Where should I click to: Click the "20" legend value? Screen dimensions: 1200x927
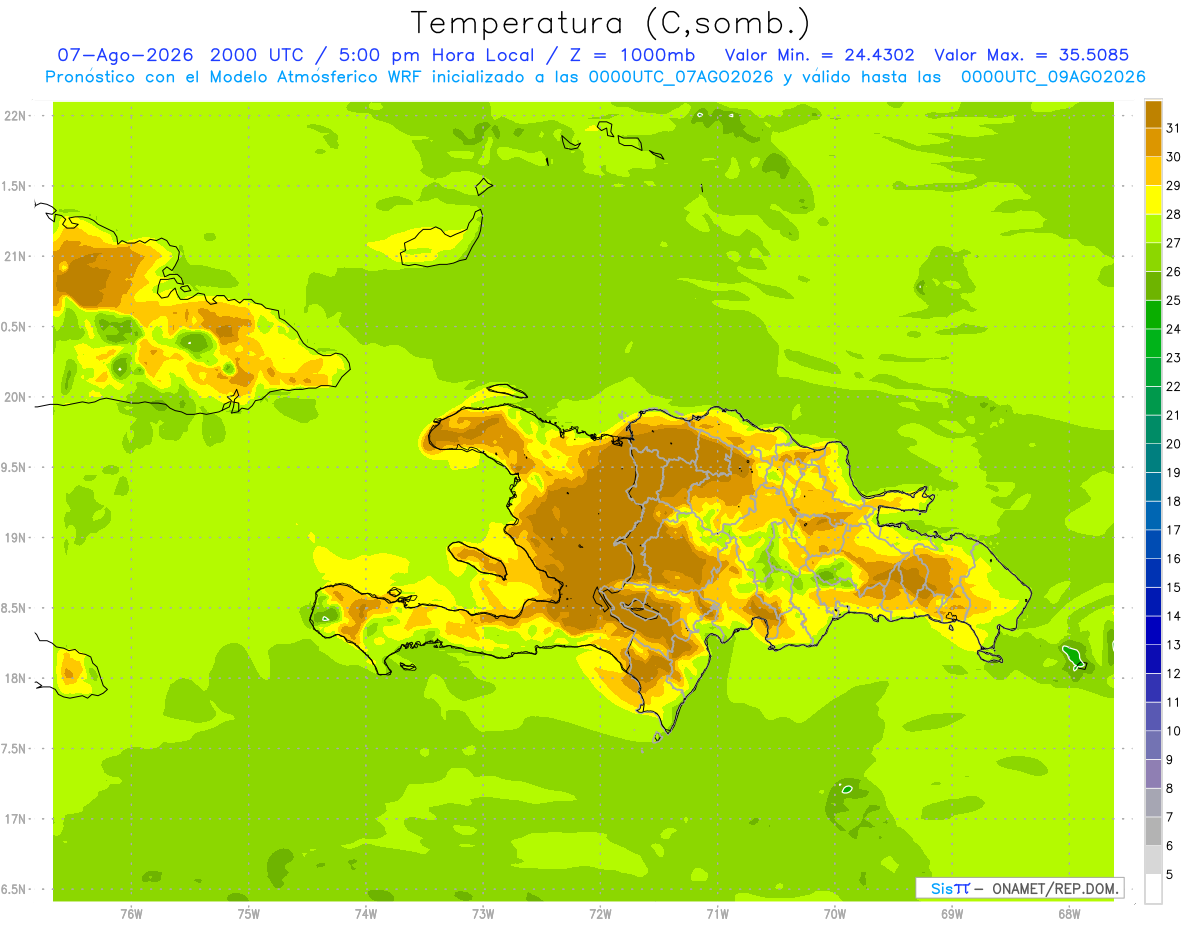pos(1174,444)
